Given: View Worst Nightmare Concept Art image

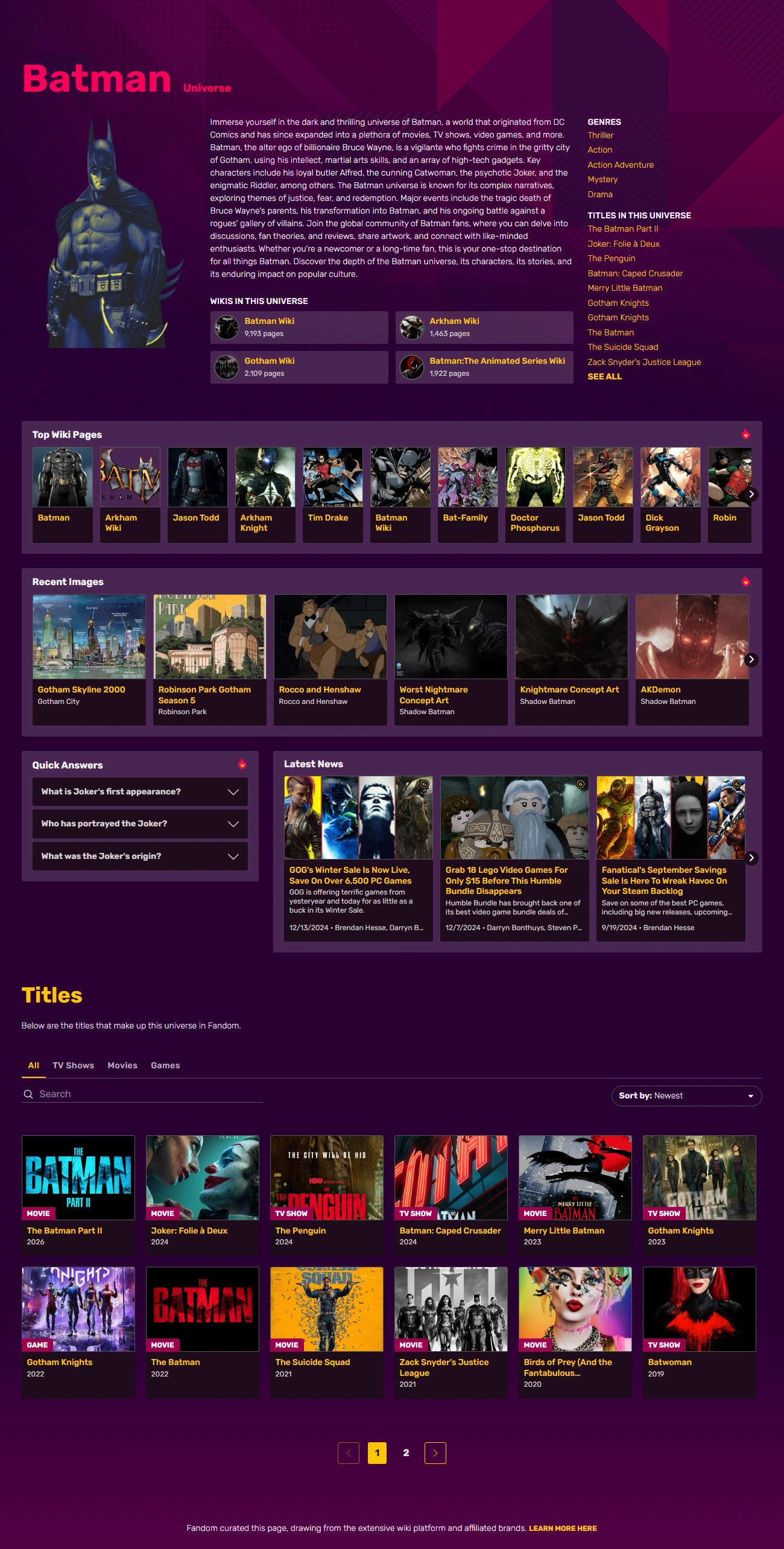Looking at the screenshot, I should (x=451, y=637).
